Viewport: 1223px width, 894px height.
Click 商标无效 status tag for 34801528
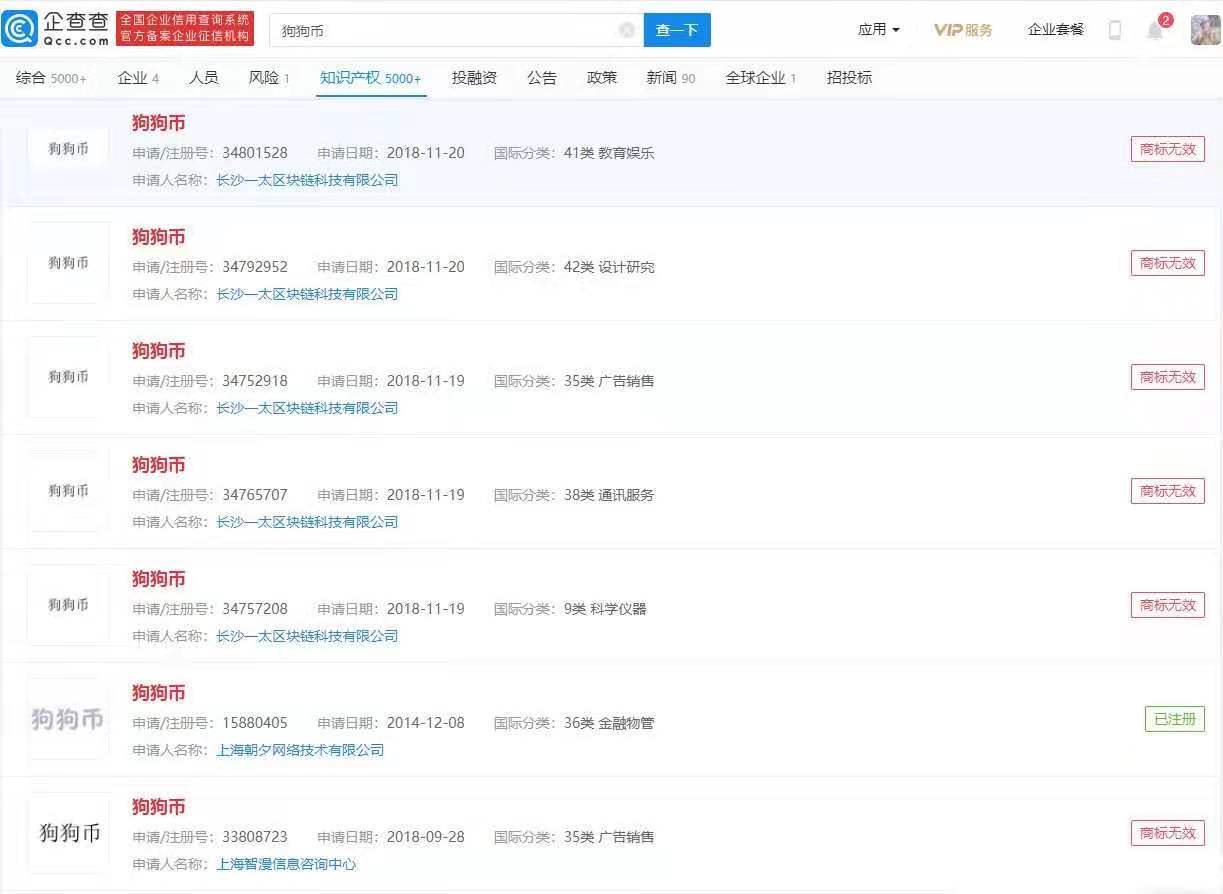(x=1168, y=150)
